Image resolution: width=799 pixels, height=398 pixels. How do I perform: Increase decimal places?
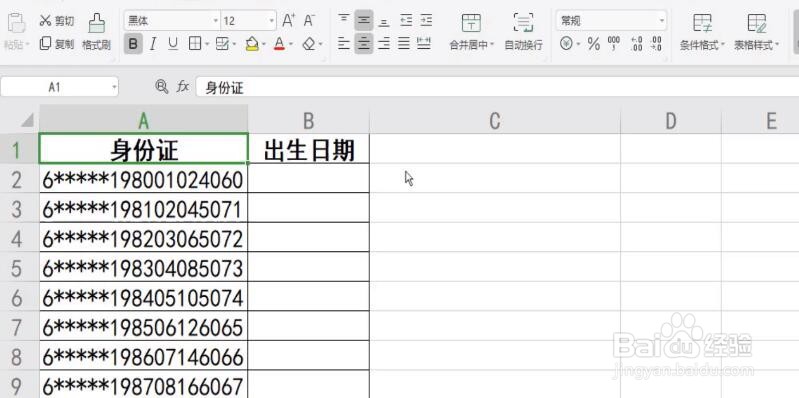click(x=636, y=44)
